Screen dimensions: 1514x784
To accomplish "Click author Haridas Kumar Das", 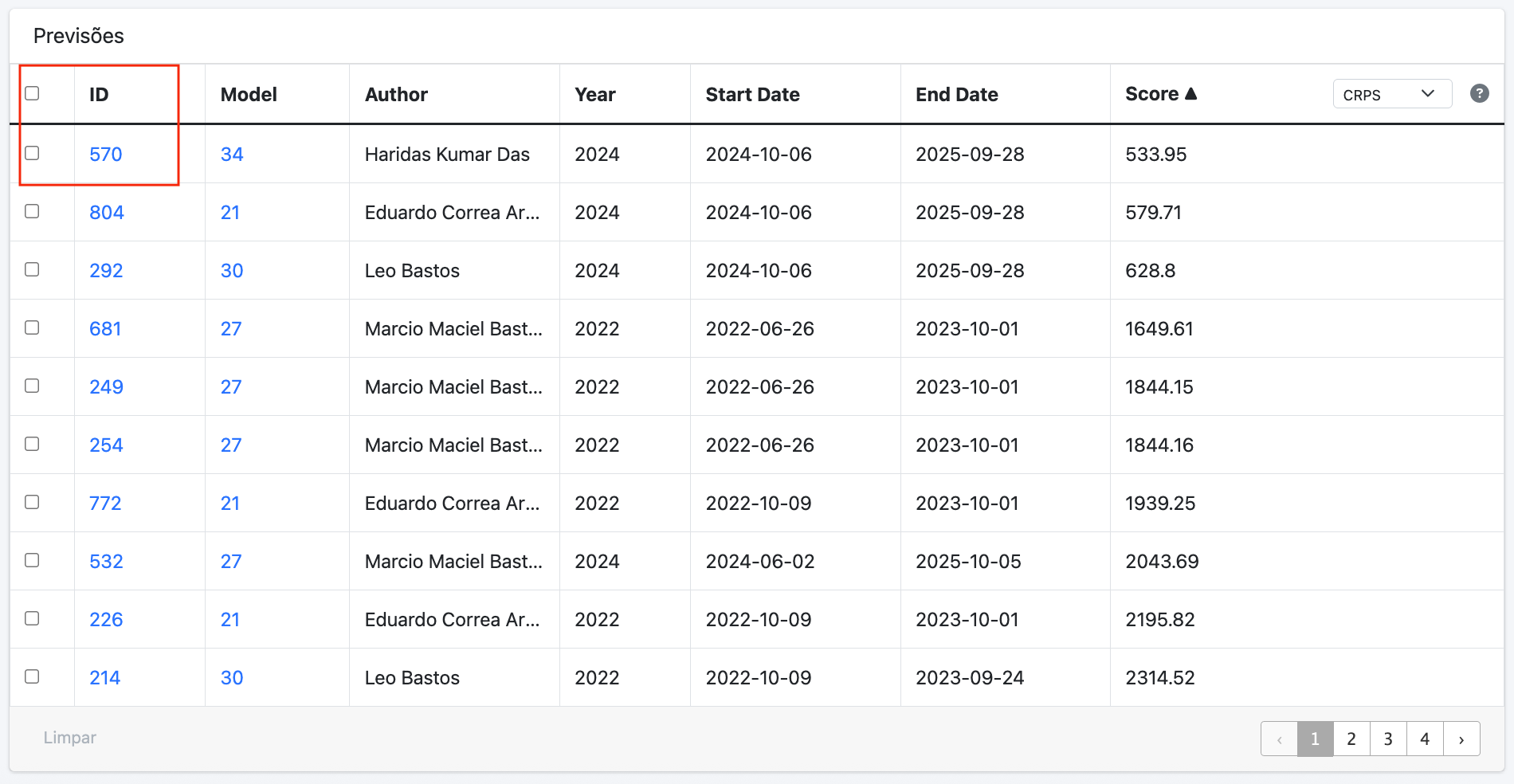I will pos(447,155).
